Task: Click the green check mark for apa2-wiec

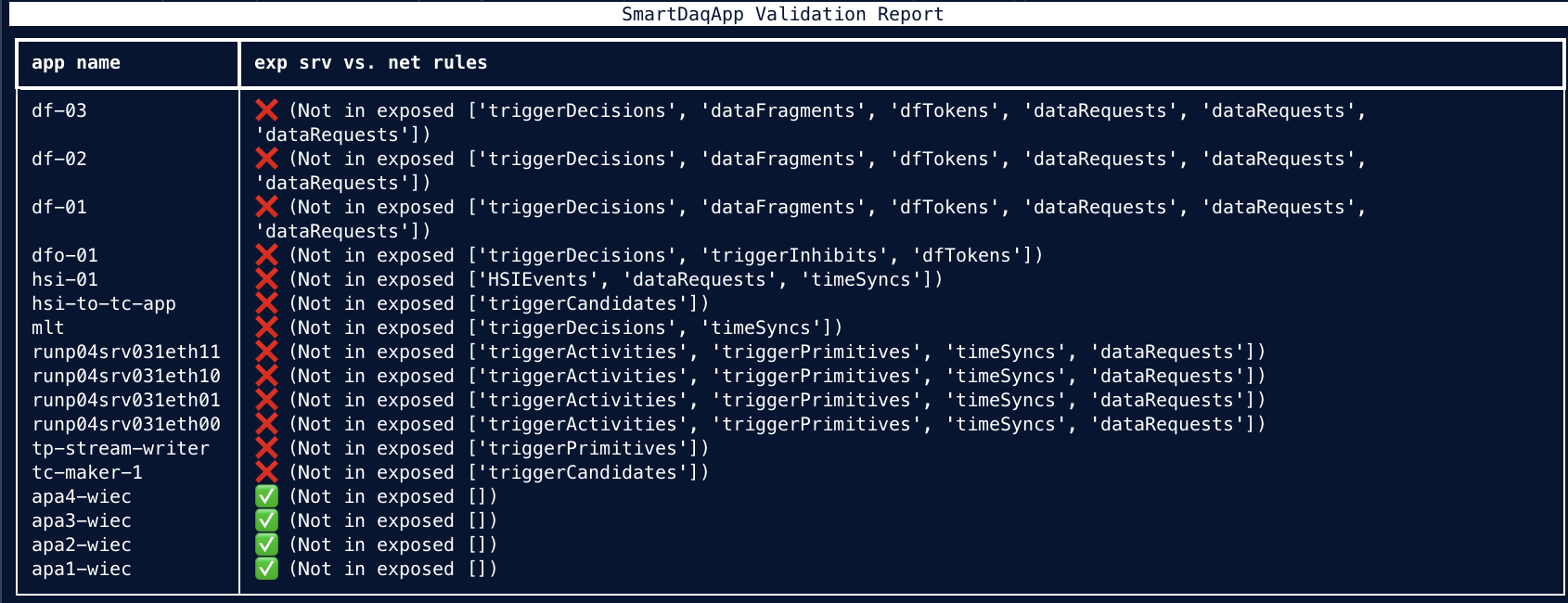Action: pyautogui.click(x=266, y=545)
